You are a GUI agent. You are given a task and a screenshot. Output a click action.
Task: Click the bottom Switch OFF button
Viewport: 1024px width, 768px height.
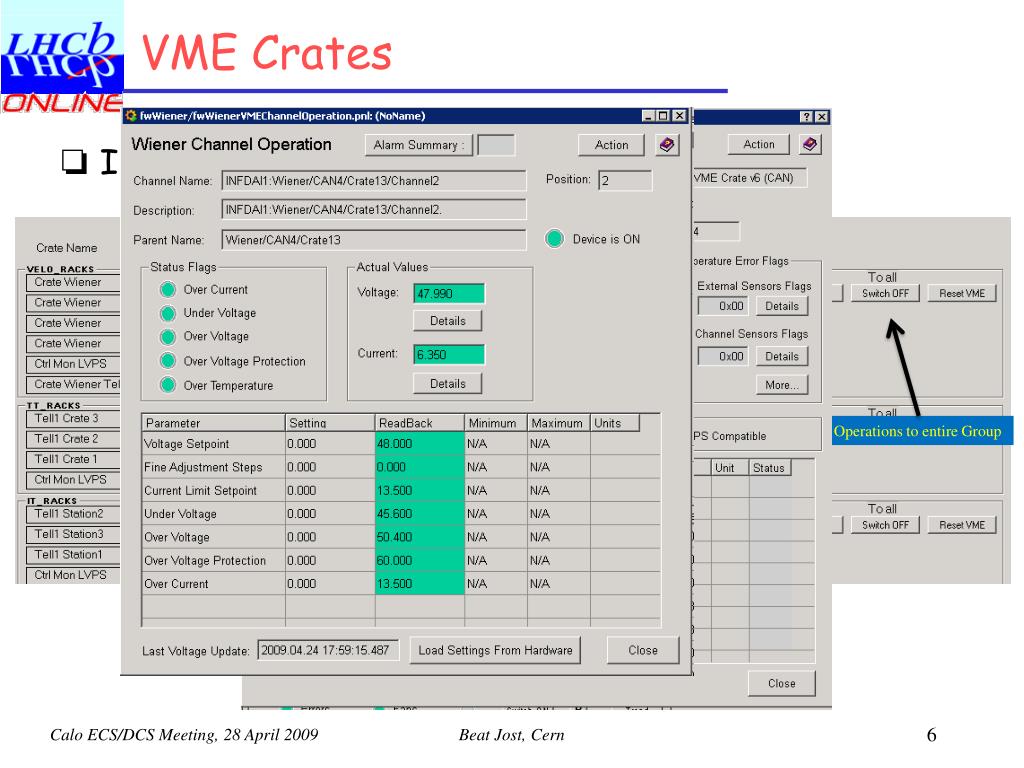(885, 525)
